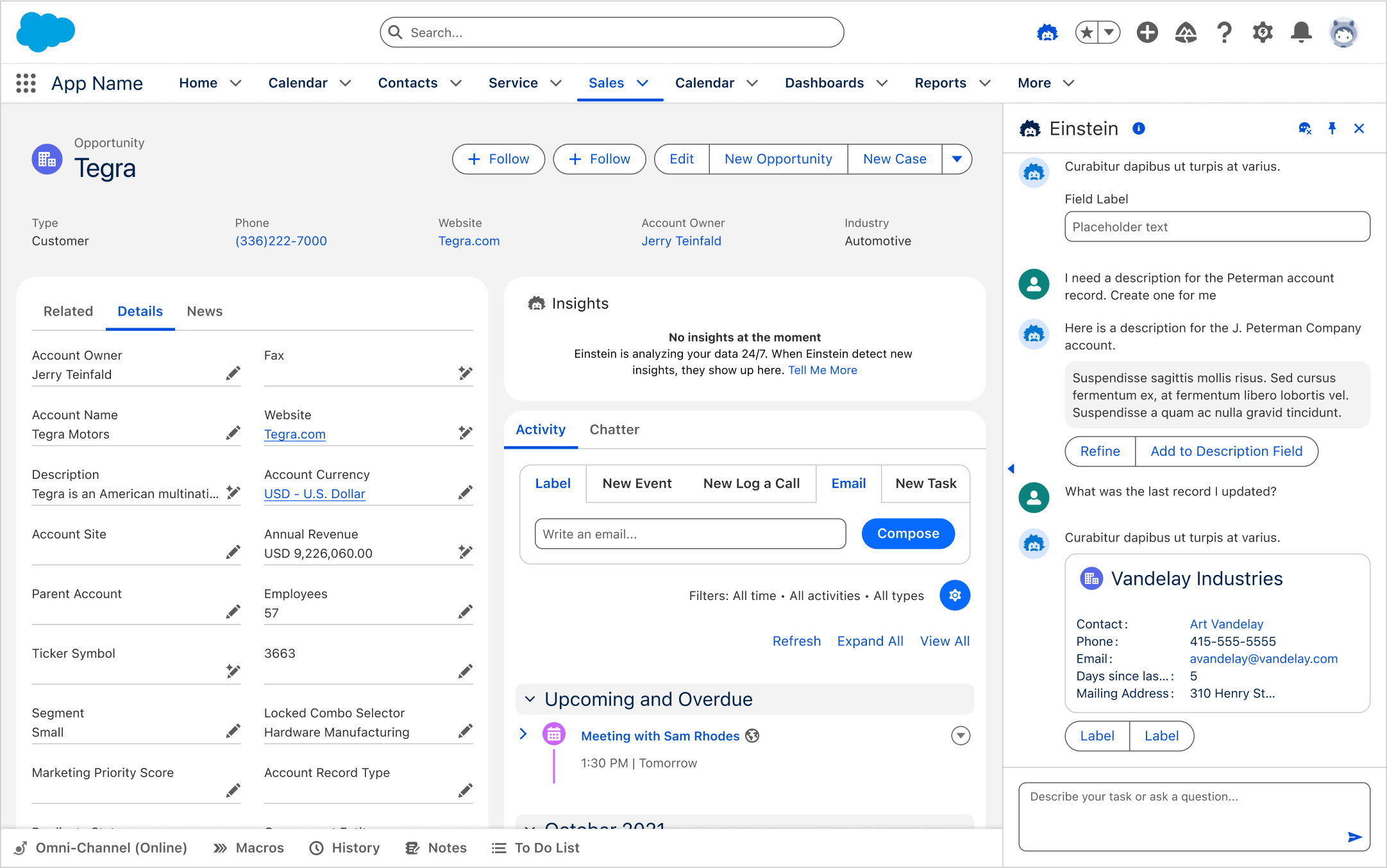Switch to the Chatter tab
This screenshot has height=868, width=1387.
614,430
